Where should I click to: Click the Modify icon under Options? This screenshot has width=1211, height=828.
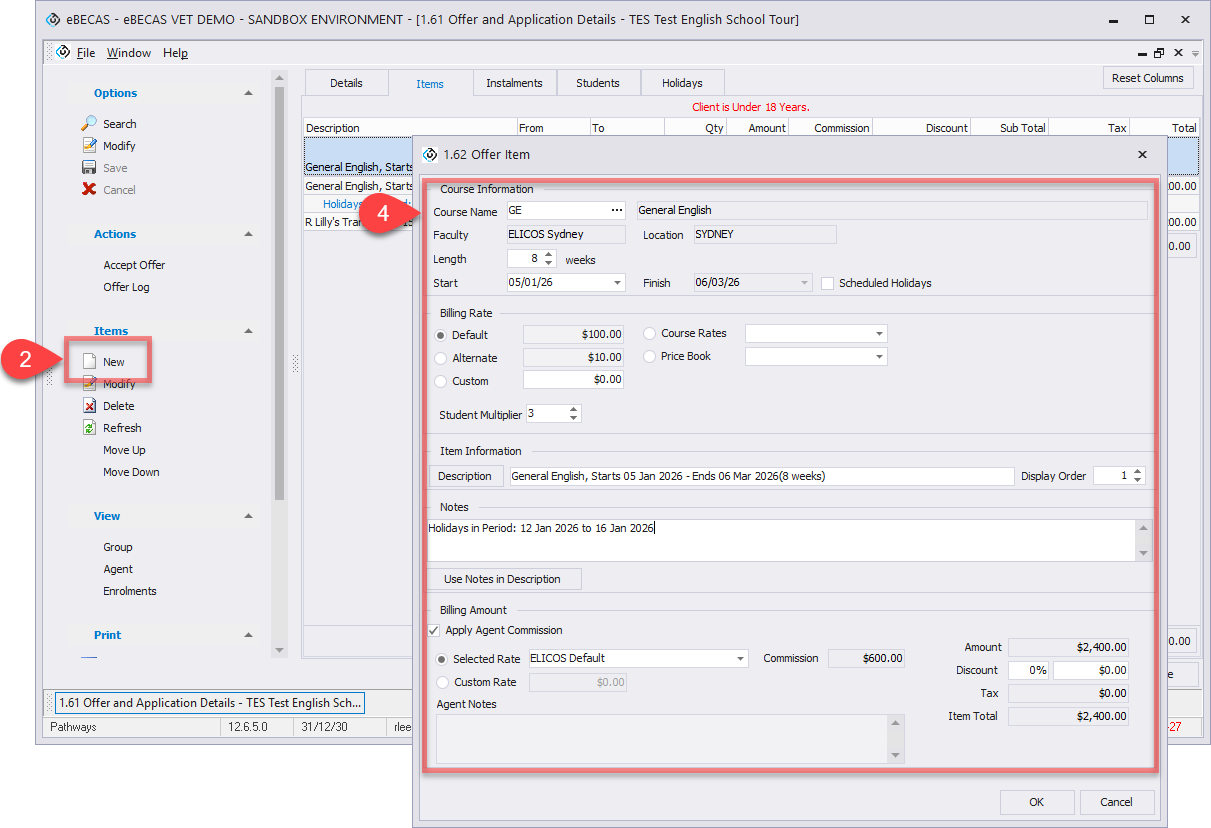(x=89, y=146)
